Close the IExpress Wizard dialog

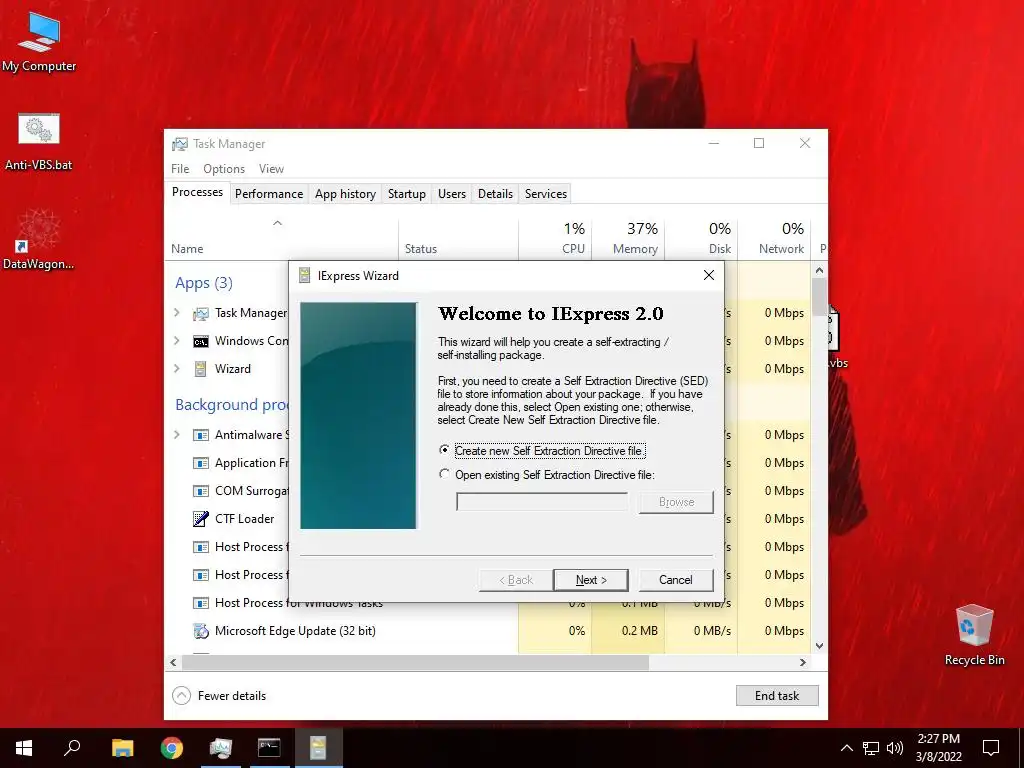[709, 276]
